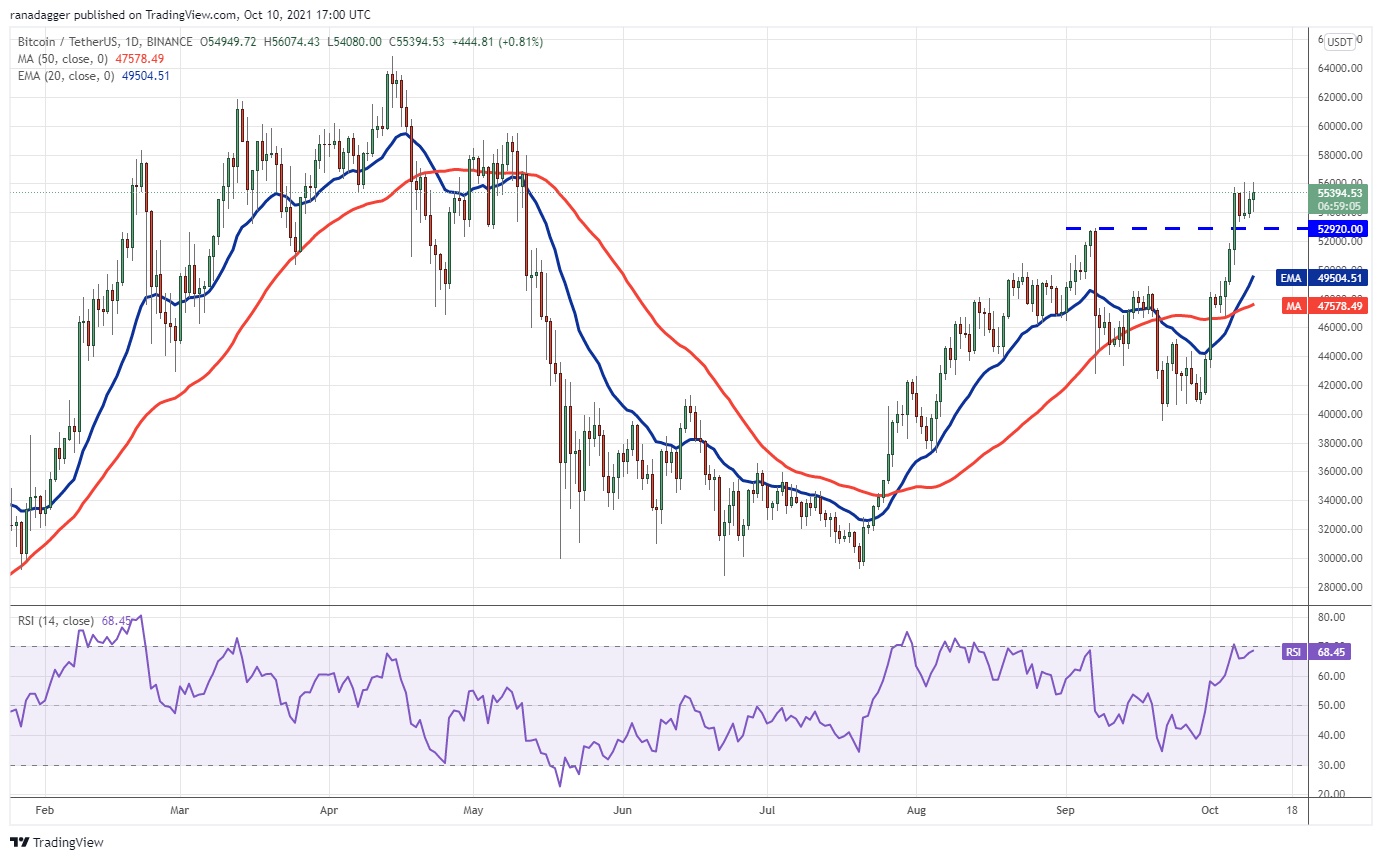Click the RSI value label 68.45 on scale
This screenshot has height=860, width=1382.
[1331, 652]
